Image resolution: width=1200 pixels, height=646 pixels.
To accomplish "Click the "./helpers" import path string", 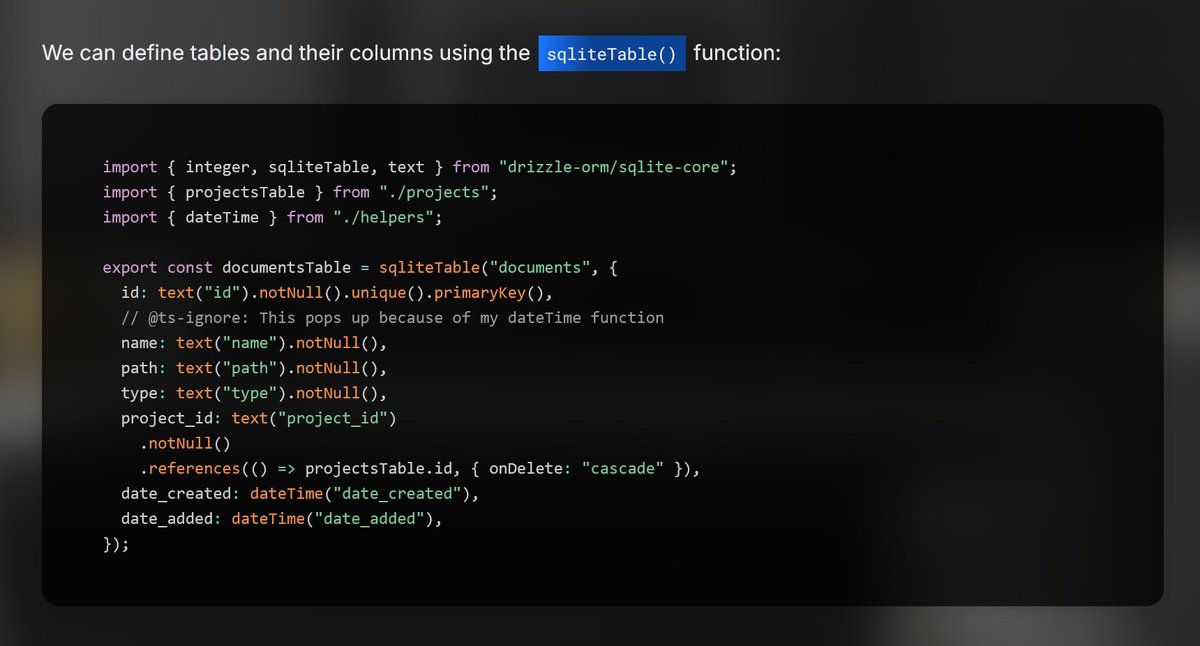I will click(382, 217).
